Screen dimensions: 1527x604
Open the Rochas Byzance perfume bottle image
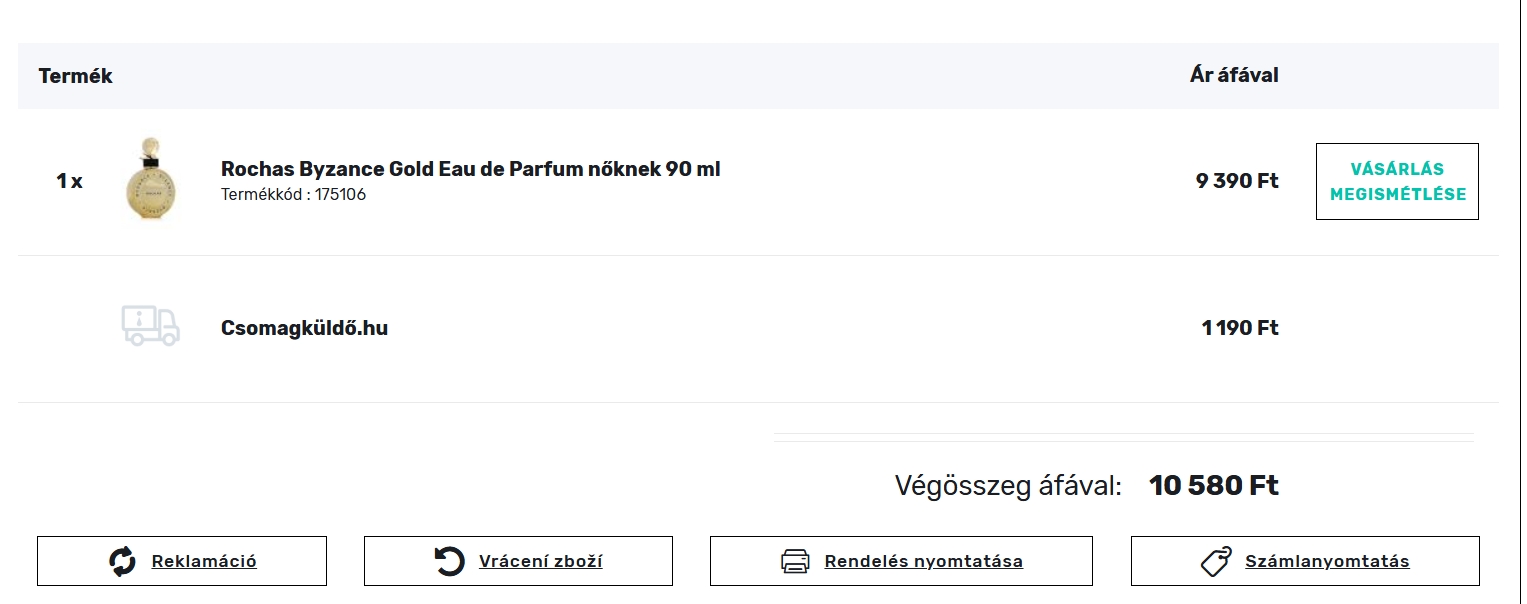pyautogui.click(x=151, y=181)
